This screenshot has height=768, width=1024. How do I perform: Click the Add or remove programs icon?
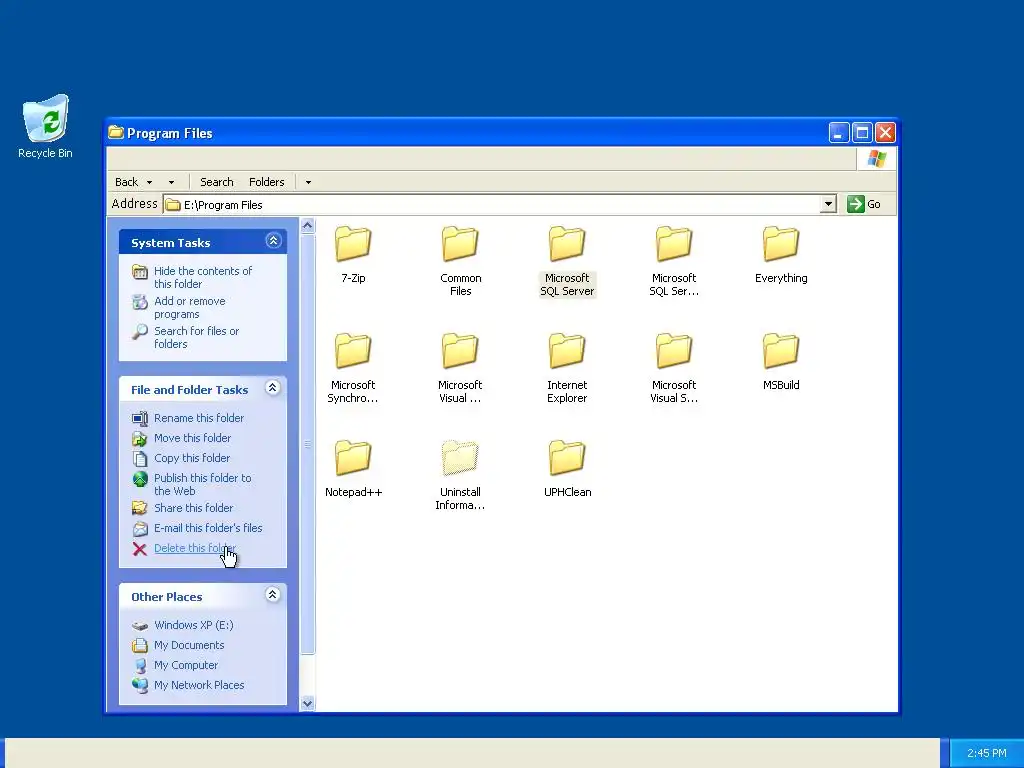(140, 302)
